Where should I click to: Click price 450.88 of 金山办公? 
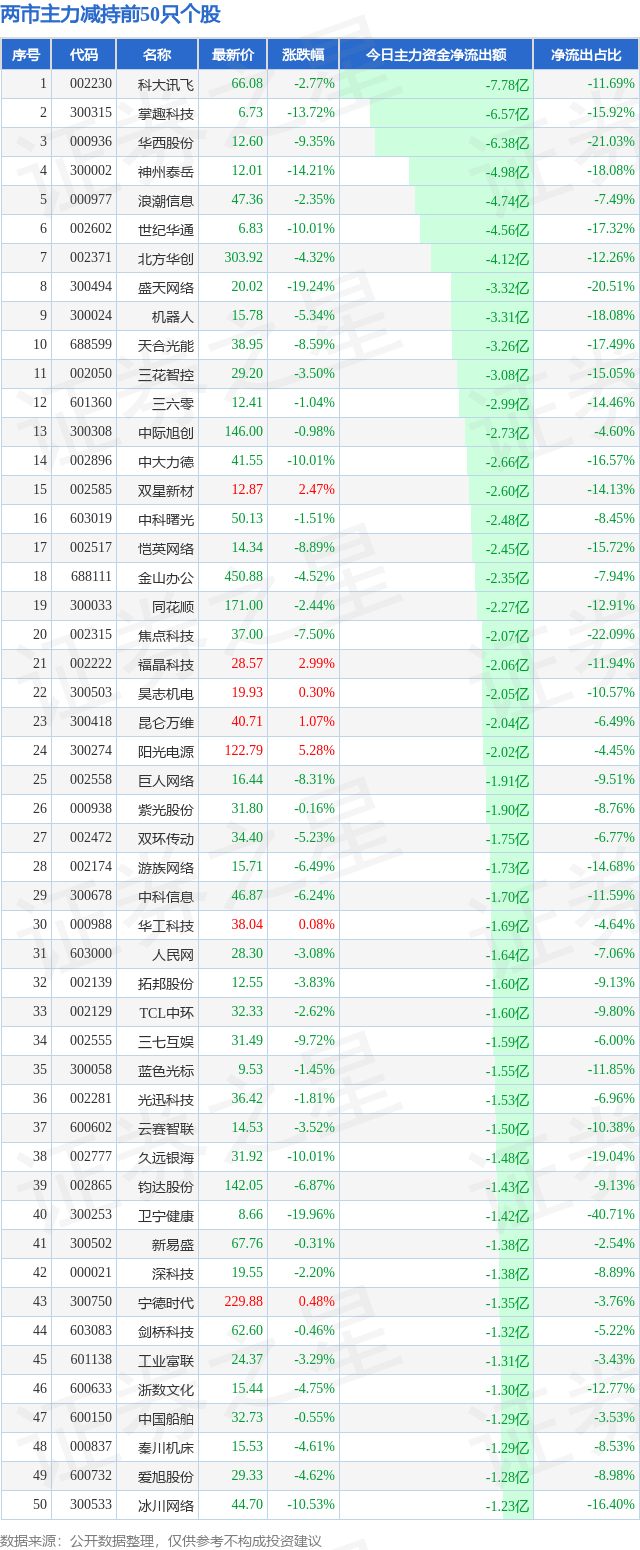click(x=243, y=577)
